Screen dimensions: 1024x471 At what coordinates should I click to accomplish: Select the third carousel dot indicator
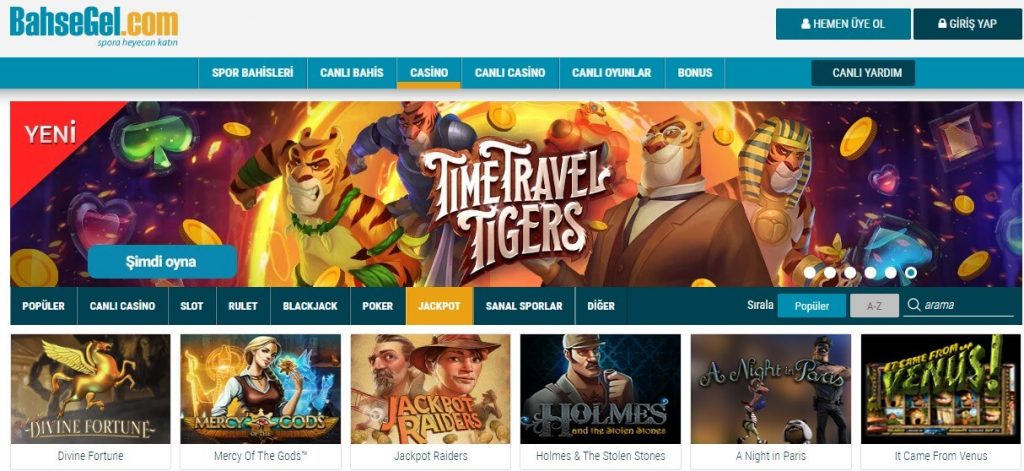click(850, 272)
